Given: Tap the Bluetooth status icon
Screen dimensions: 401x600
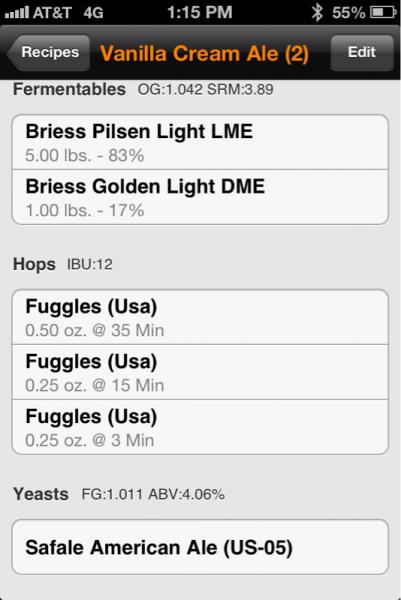Looking at the screenshot, I should [x=317, y=13].
